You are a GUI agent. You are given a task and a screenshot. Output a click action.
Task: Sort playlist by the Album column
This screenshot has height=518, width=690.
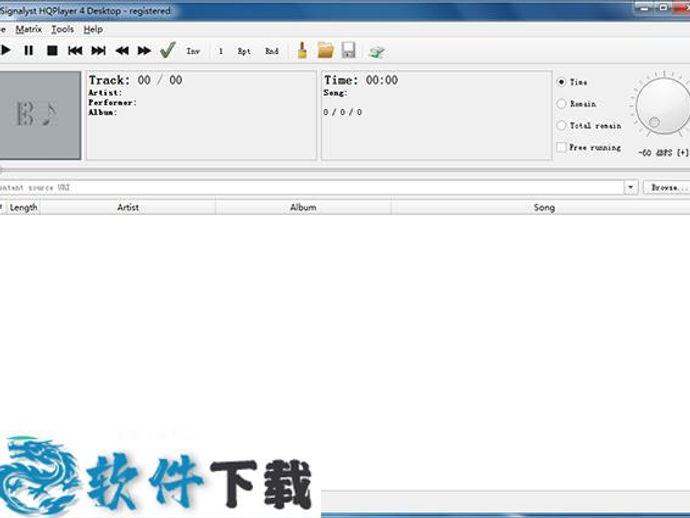click(x=303, y=207)
